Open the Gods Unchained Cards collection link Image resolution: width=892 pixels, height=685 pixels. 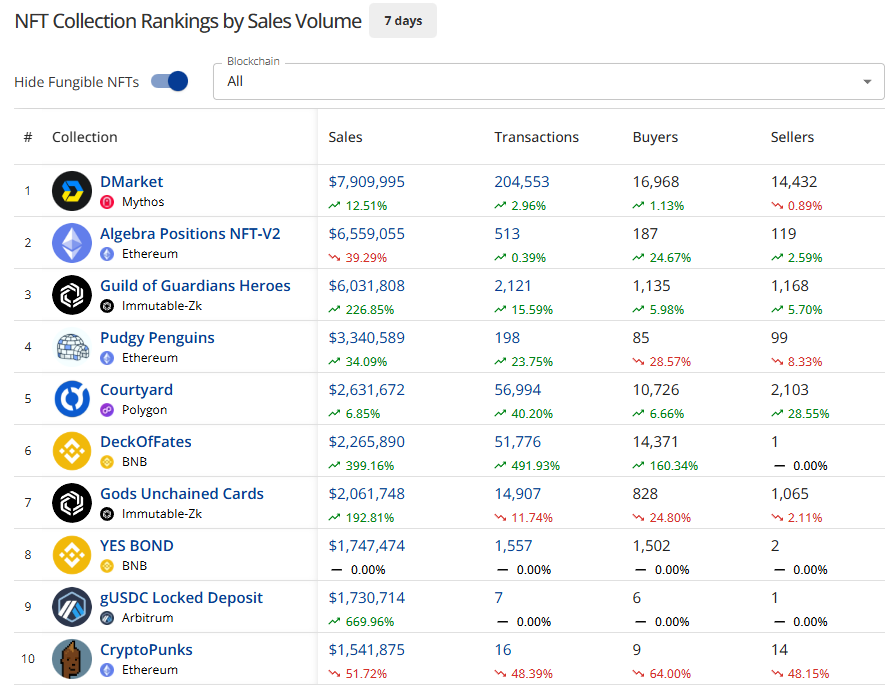pos(182,494)
